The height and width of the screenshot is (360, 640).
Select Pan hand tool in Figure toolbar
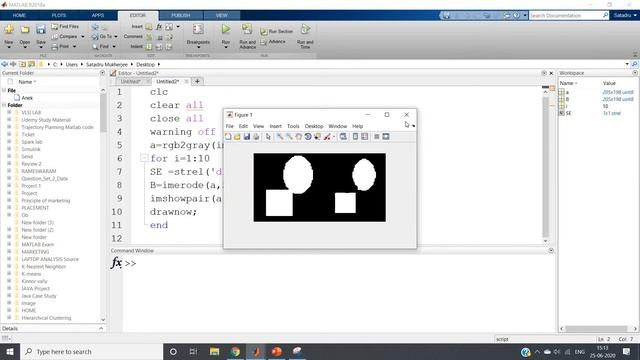(x=298, y=137)
